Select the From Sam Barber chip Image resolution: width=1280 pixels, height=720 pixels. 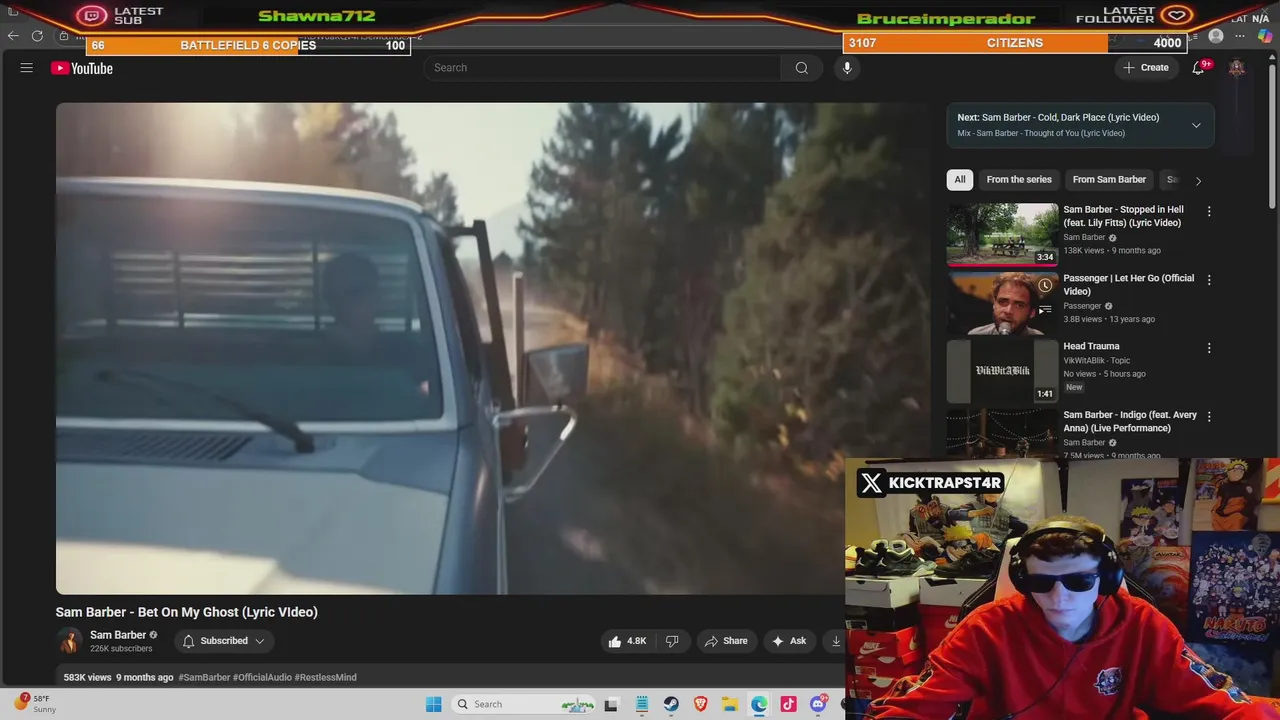click(x=1109, y=180)
